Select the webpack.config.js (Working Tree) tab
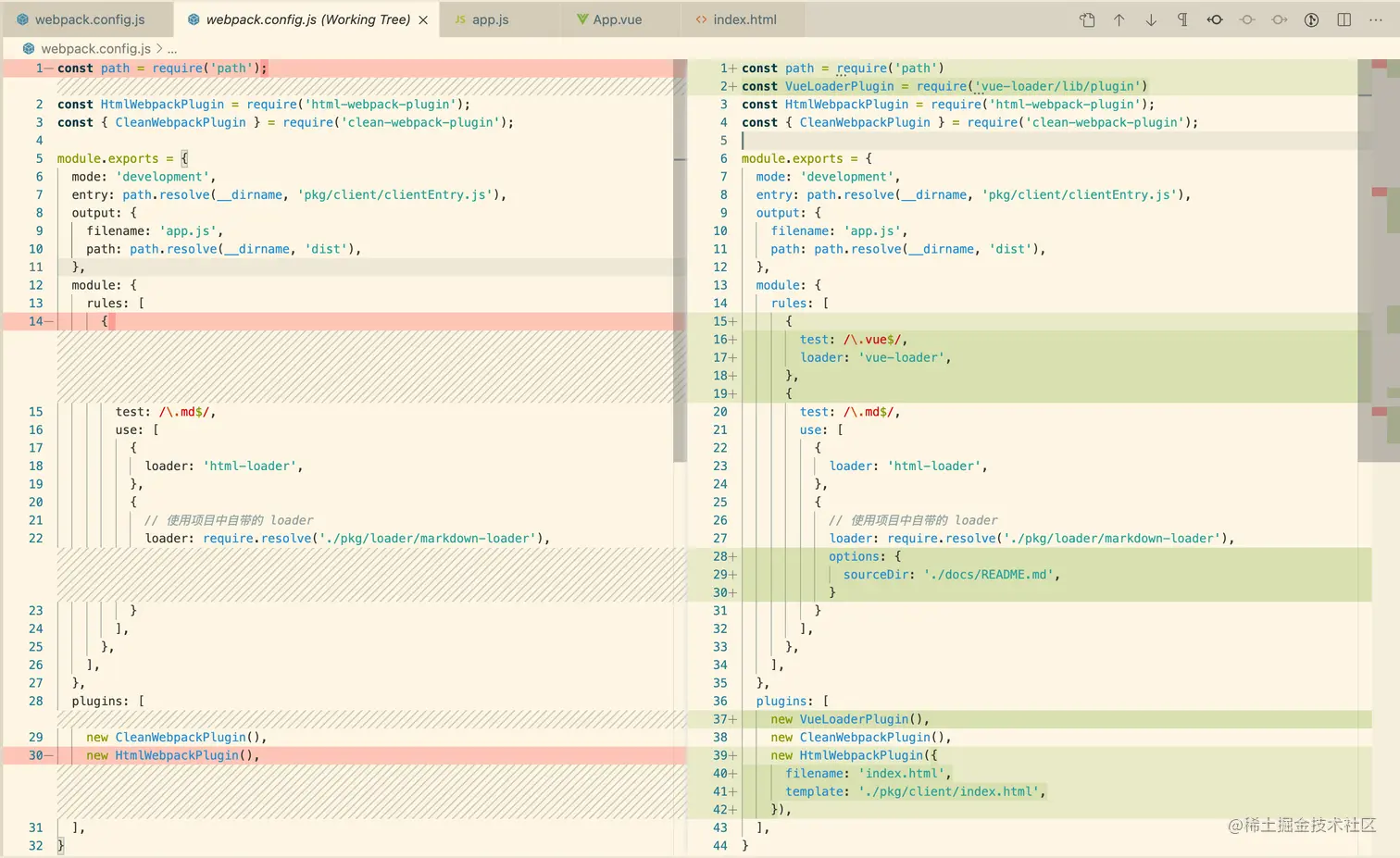This screenshot has height=858, width=1400. pos(308,19)
